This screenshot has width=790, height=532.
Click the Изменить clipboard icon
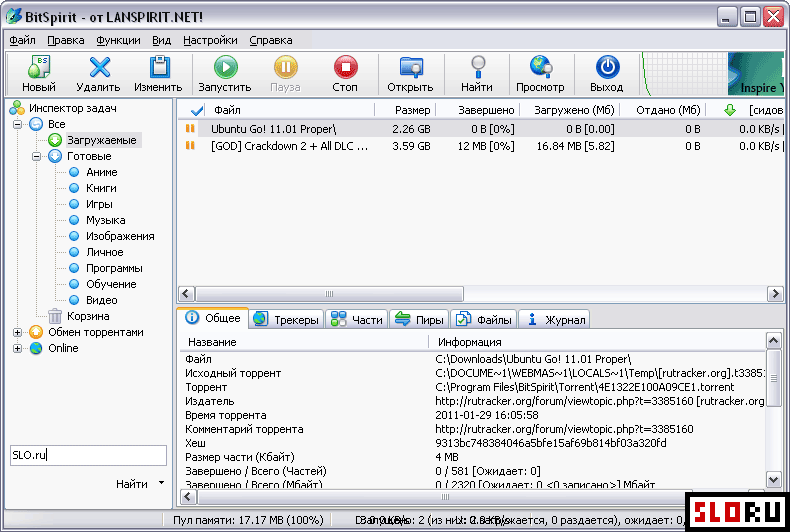159,67
